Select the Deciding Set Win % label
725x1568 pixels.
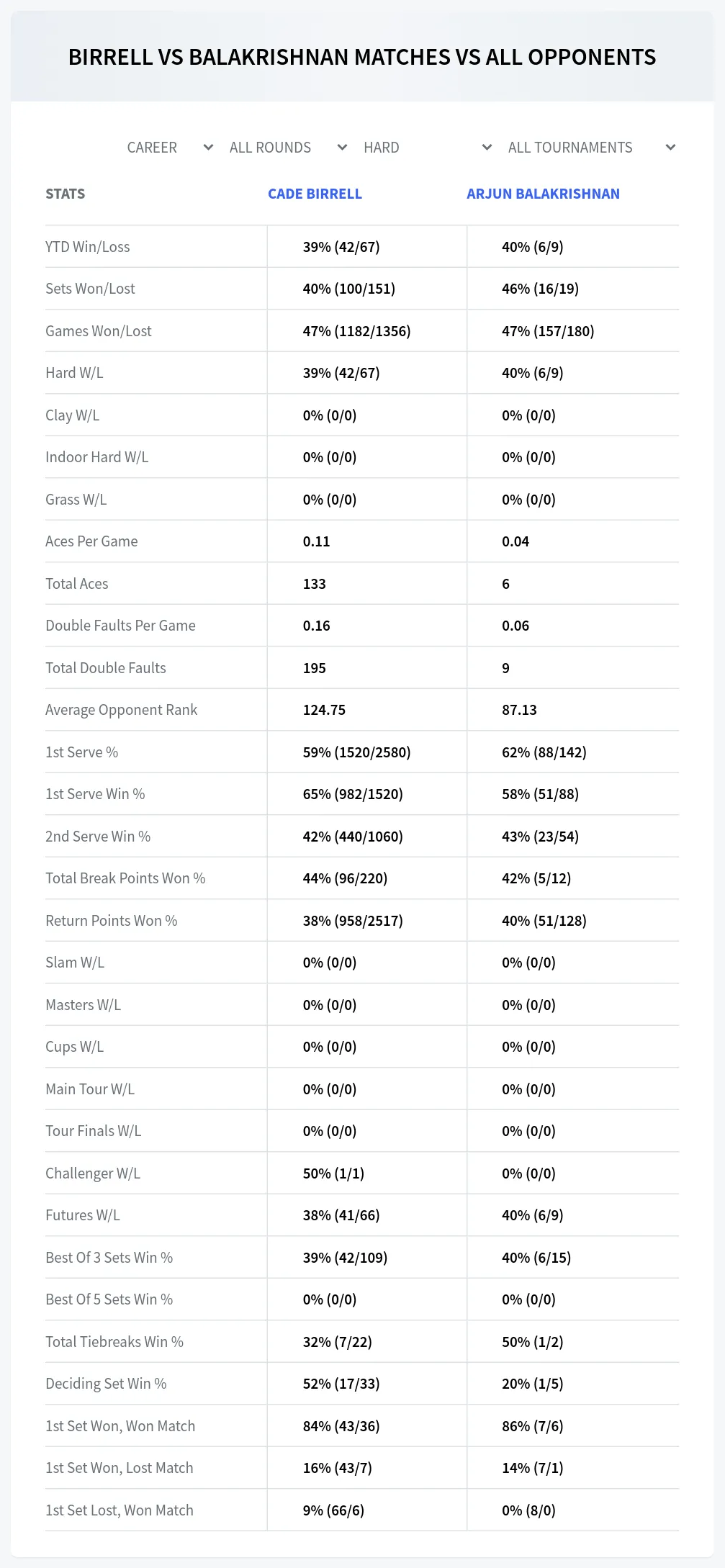click(x=106, y=1384)
